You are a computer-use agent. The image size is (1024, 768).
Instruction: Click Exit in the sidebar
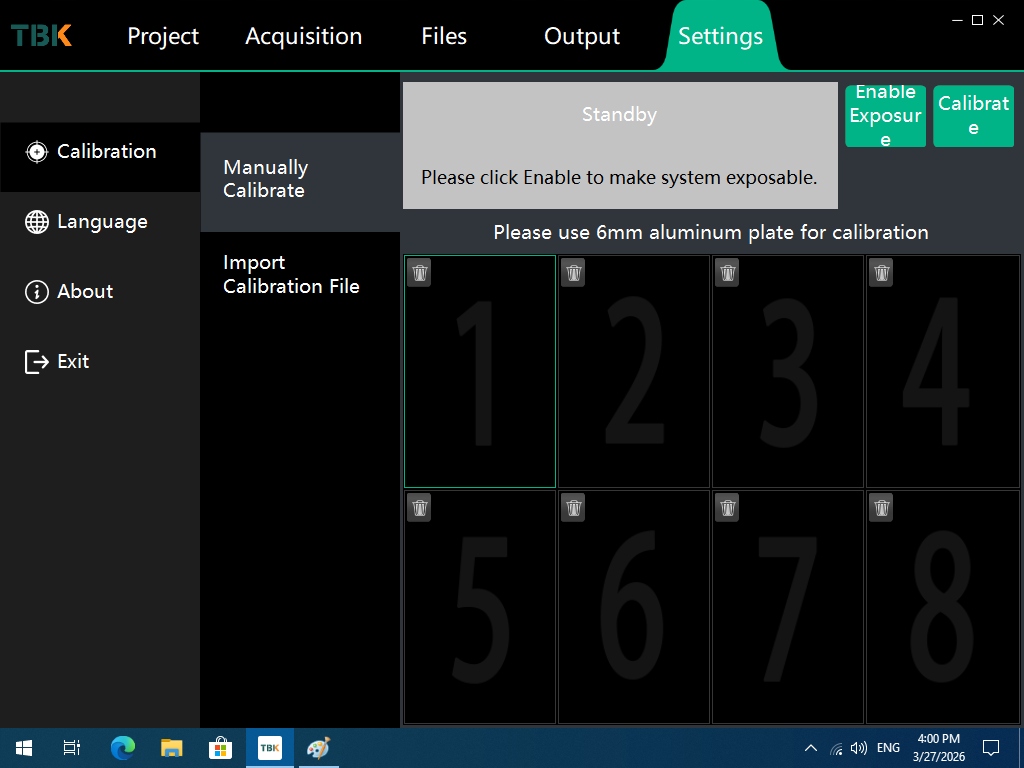coord(72,362)
